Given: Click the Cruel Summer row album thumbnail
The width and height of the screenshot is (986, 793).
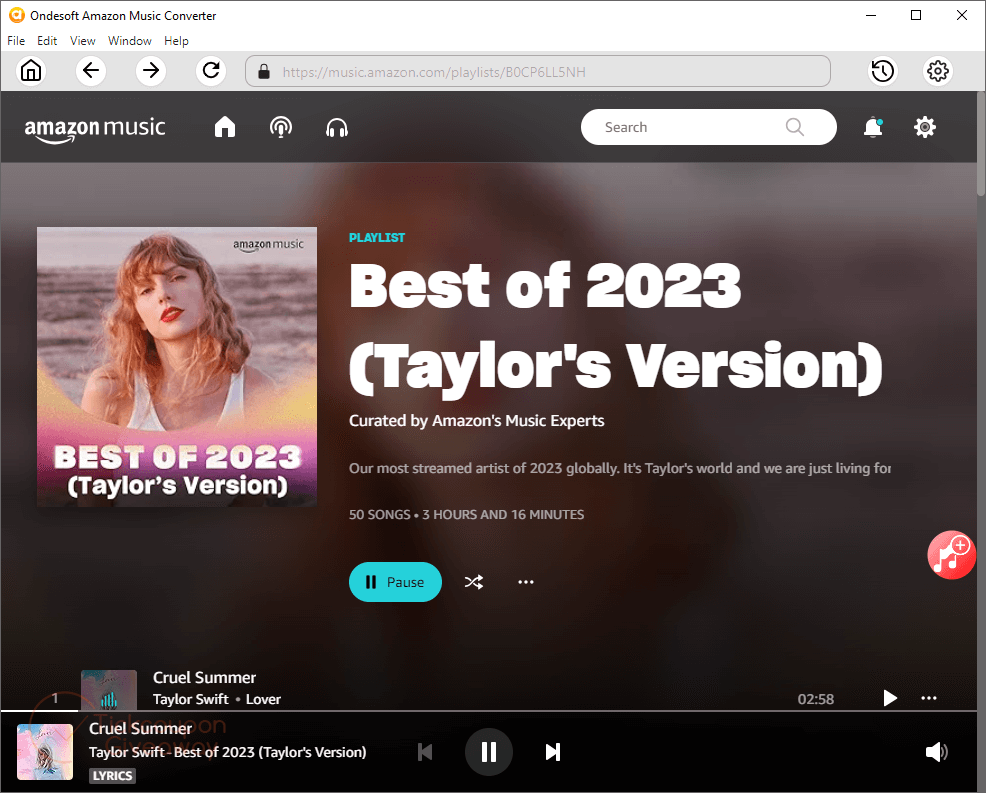Looking at the screenshot, I should (109, 690).
